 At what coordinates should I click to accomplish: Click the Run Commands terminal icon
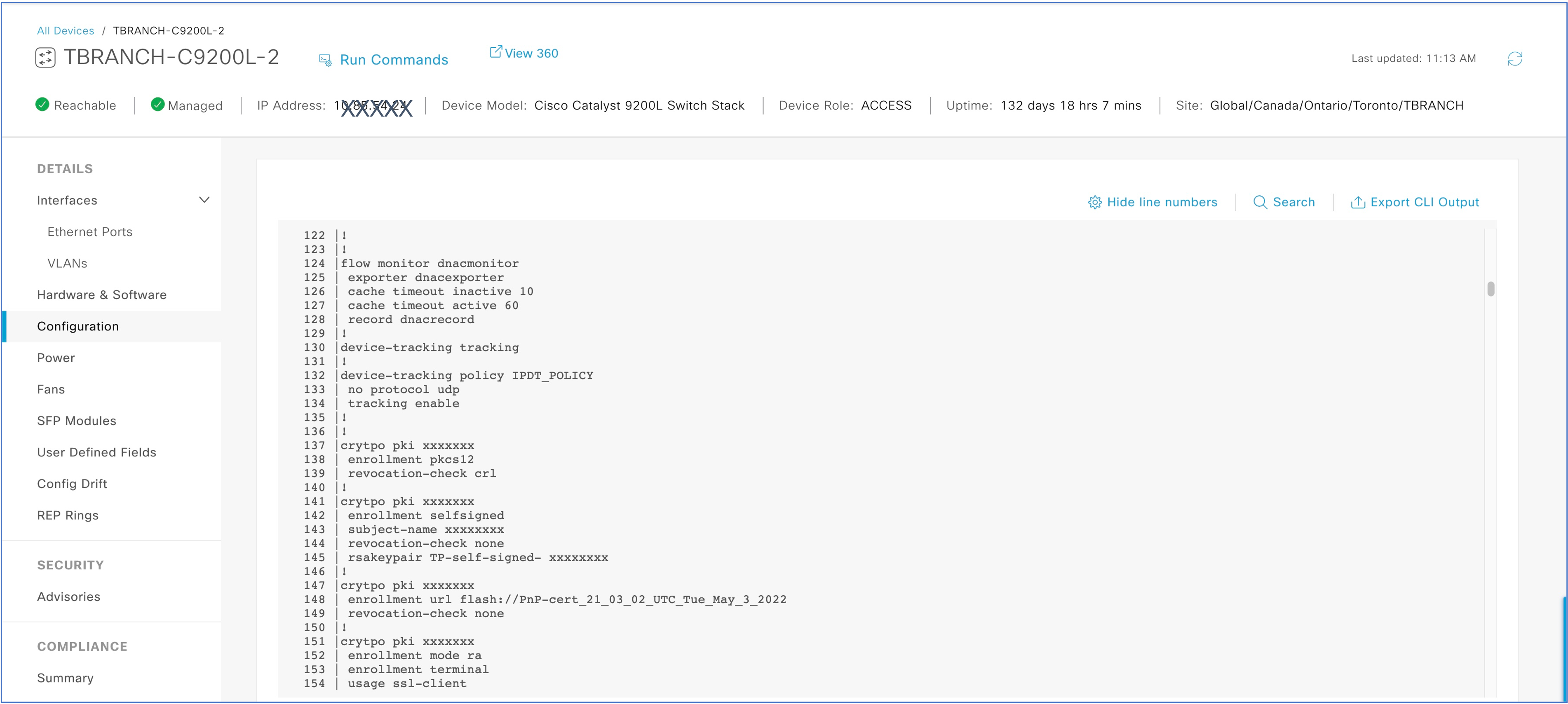[x=325, y=60]
